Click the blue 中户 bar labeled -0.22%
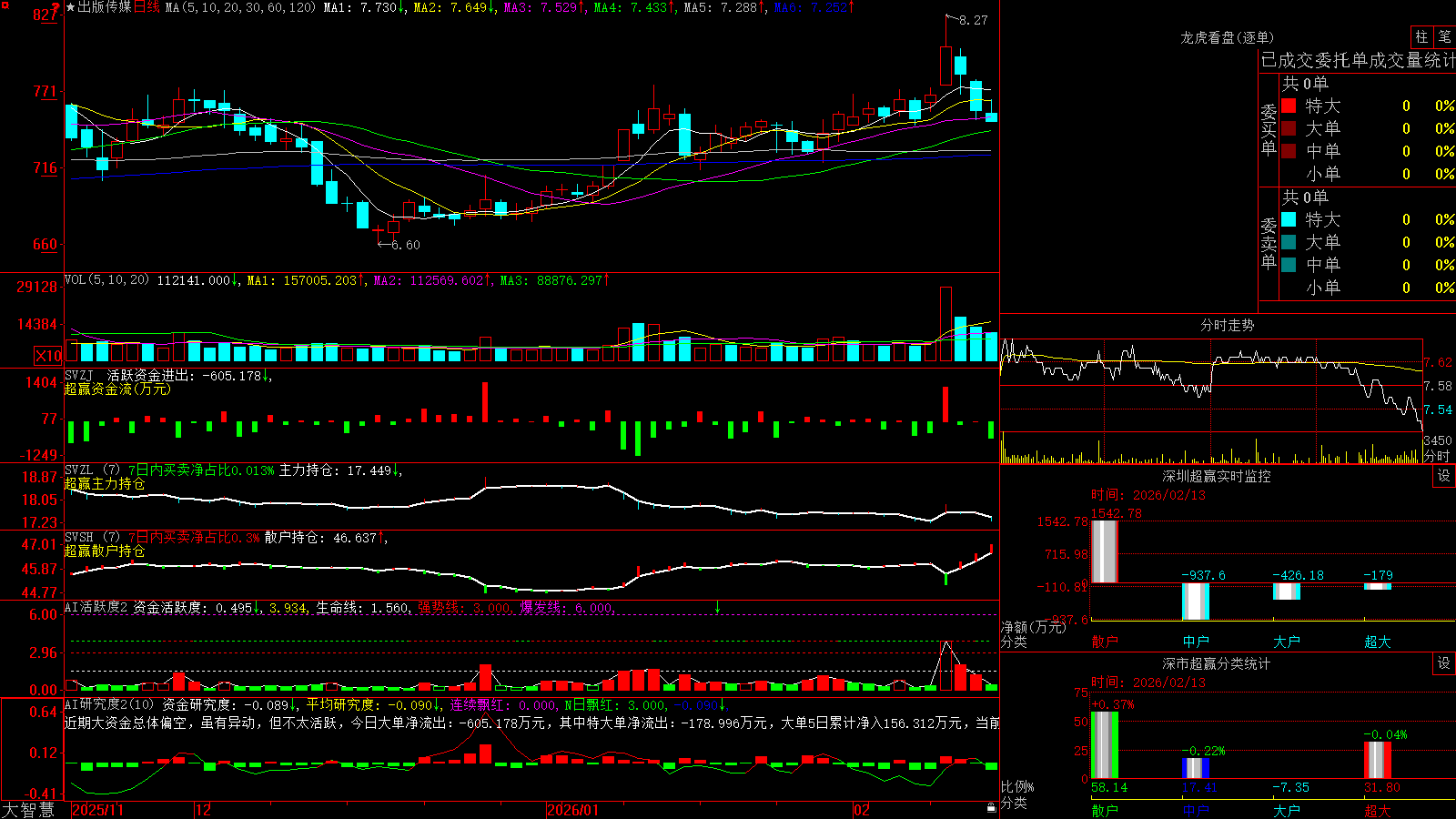The width and height of the screenshot is (1456, 819). point(1196,768)
